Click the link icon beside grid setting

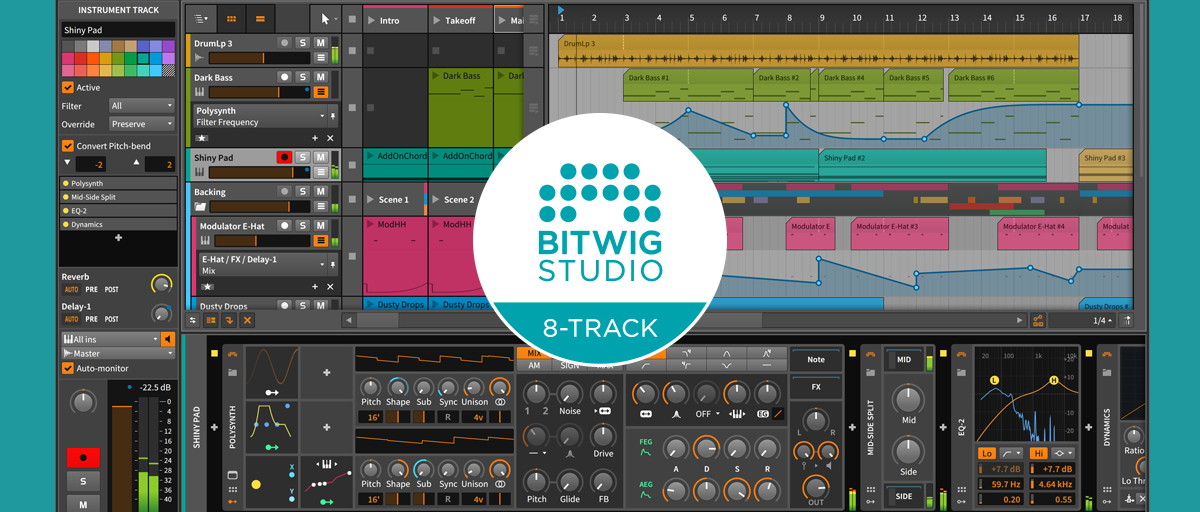[x=1037, y=320]
